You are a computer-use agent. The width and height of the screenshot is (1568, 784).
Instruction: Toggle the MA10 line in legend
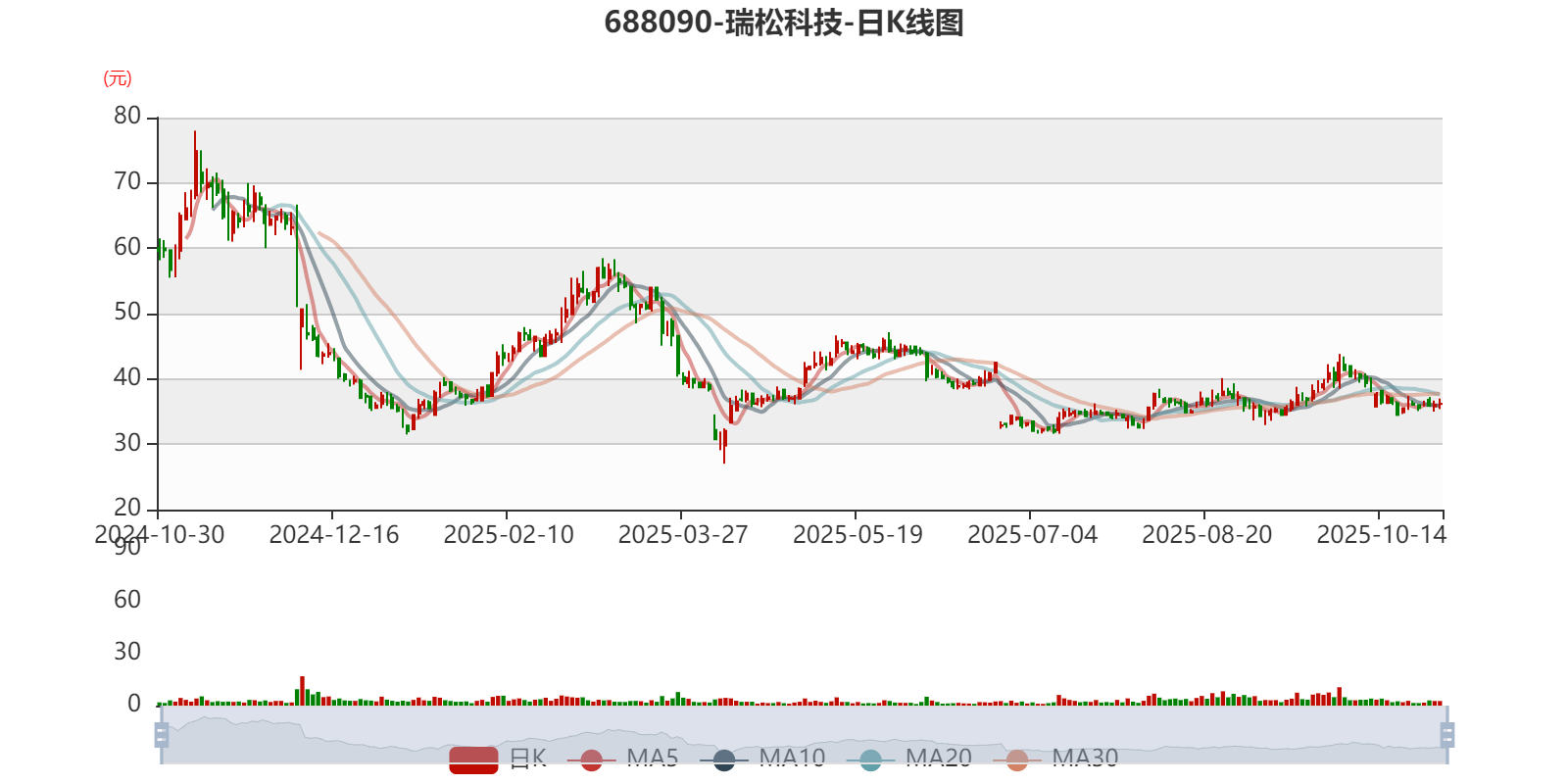pos(762,759)
